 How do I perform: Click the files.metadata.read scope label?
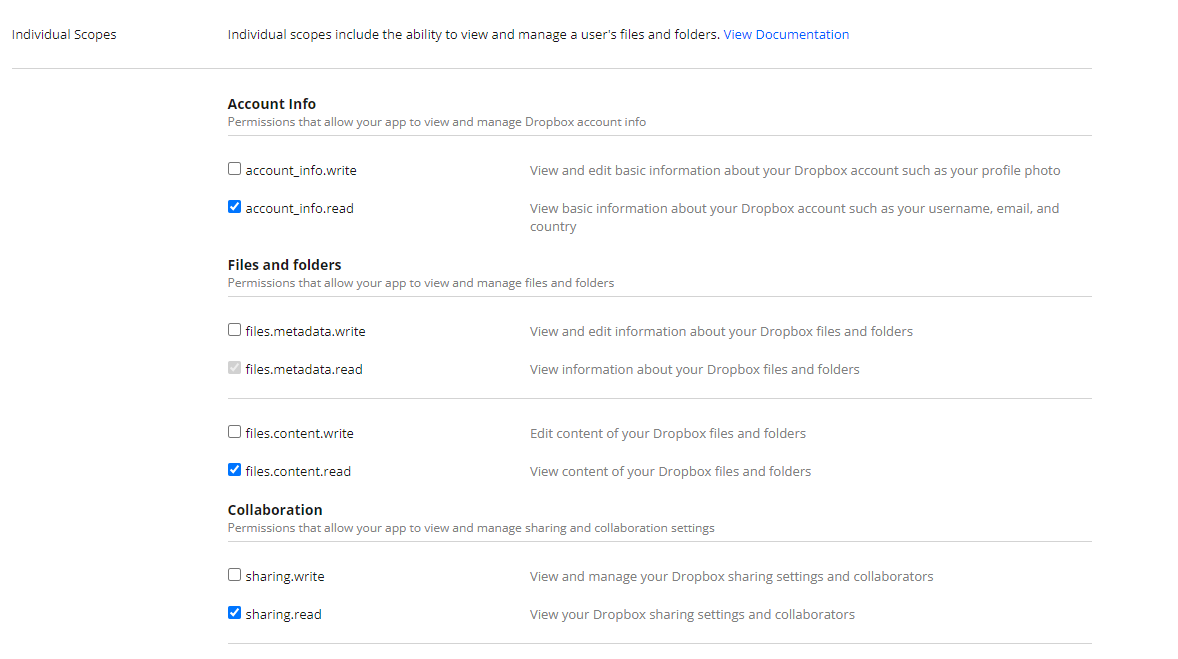304,369
